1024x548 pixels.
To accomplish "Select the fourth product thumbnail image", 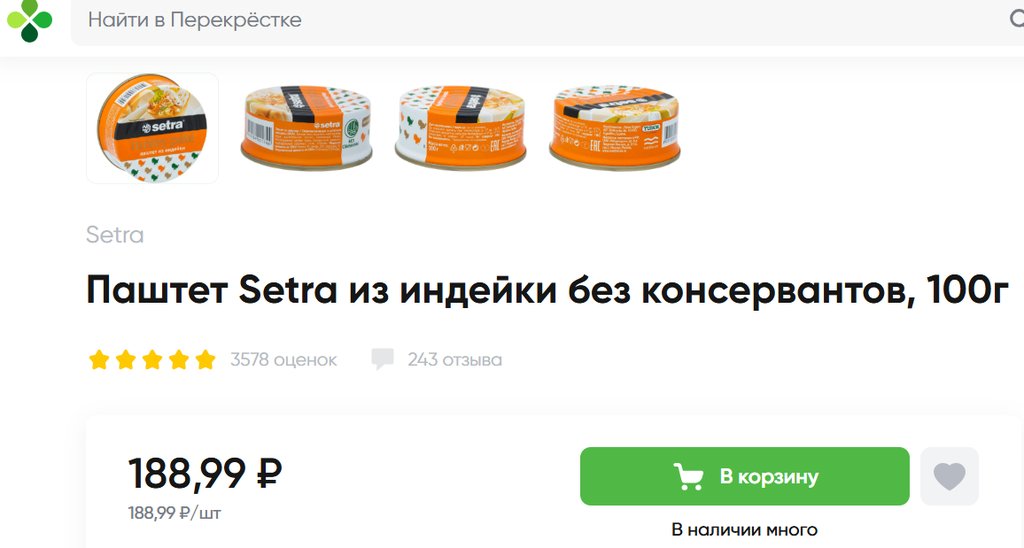I will (x=615, y=127).
